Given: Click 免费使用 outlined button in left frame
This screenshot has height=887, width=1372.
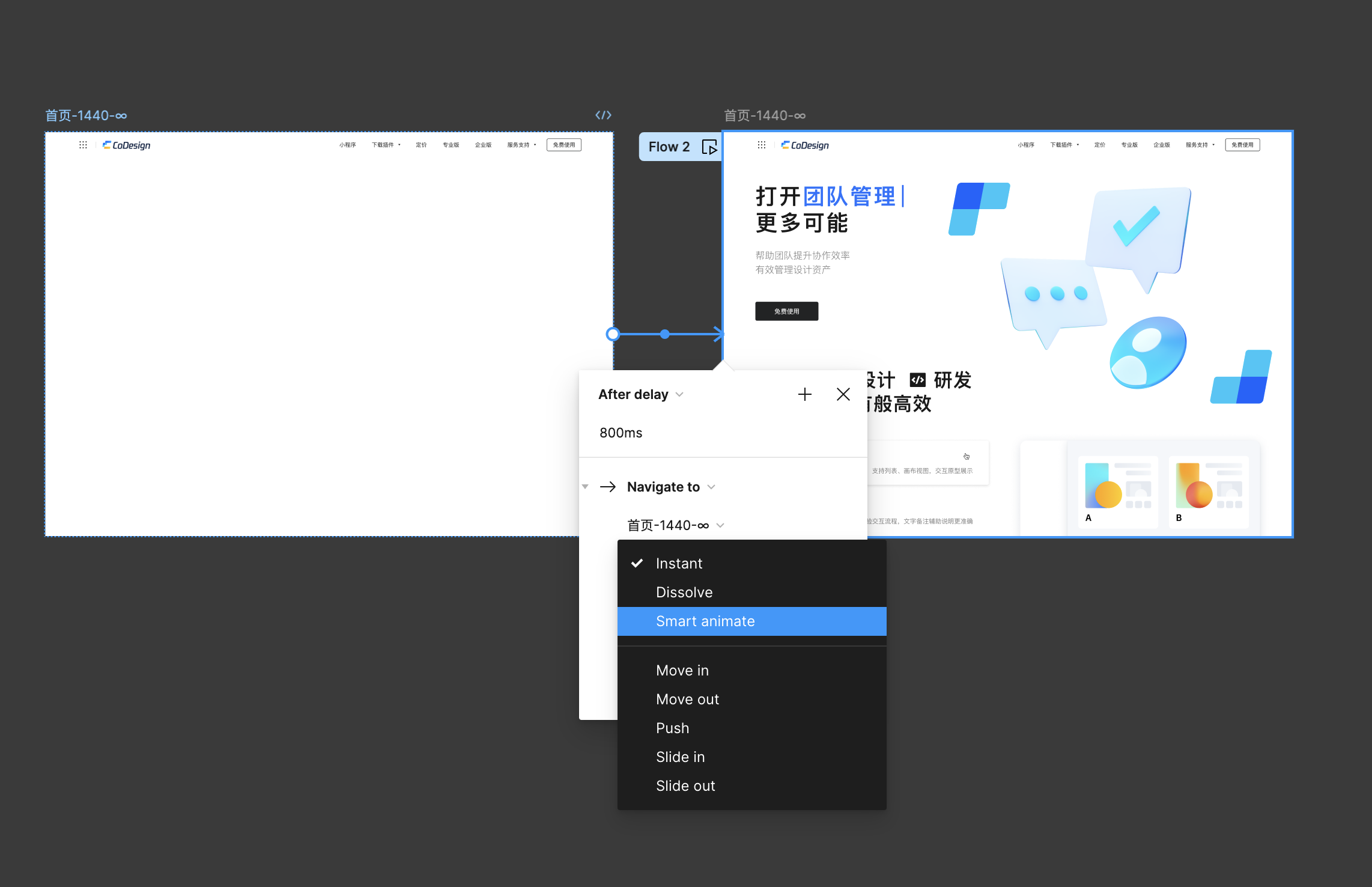Looking at the screenshot, I should [x=564, y=145].
